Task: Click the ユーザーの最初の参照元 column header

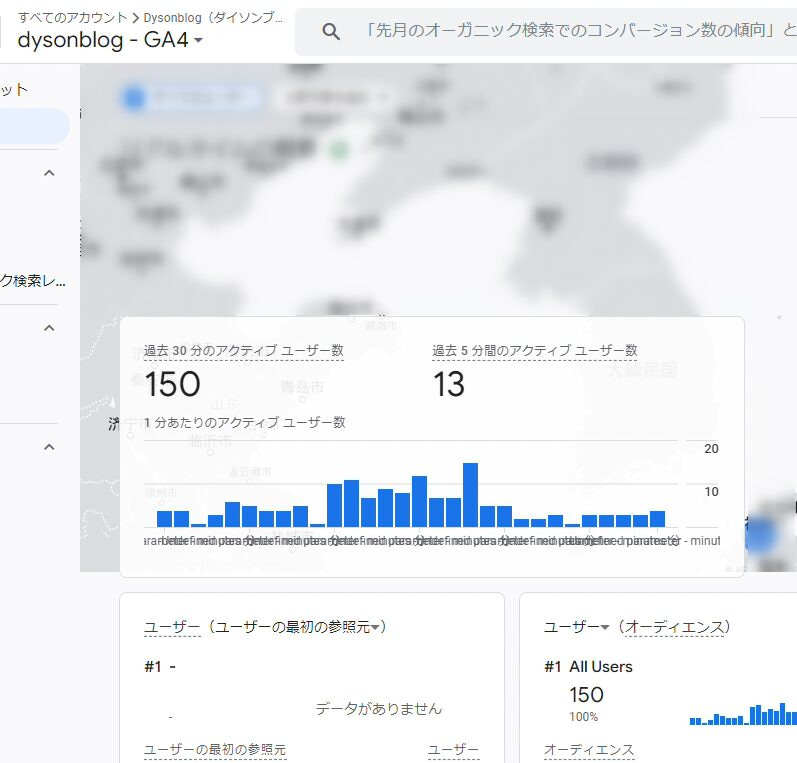Action: click(214, 750)
